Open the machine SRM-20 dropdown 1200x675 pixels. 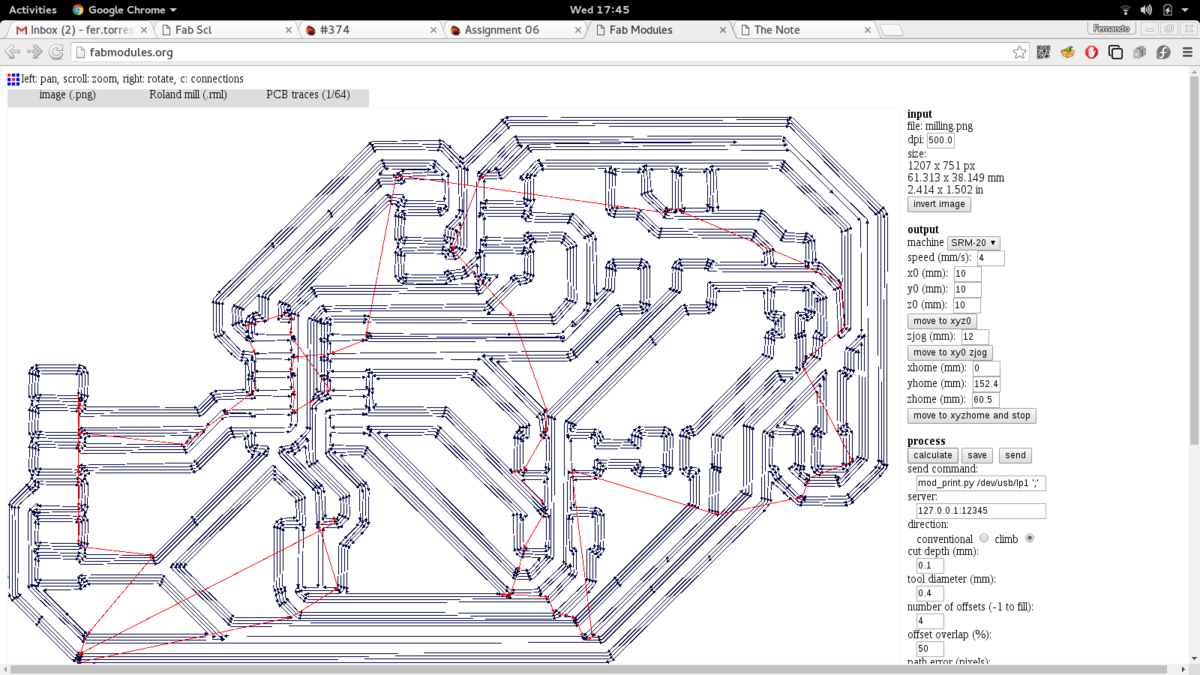tap(973, 243)
